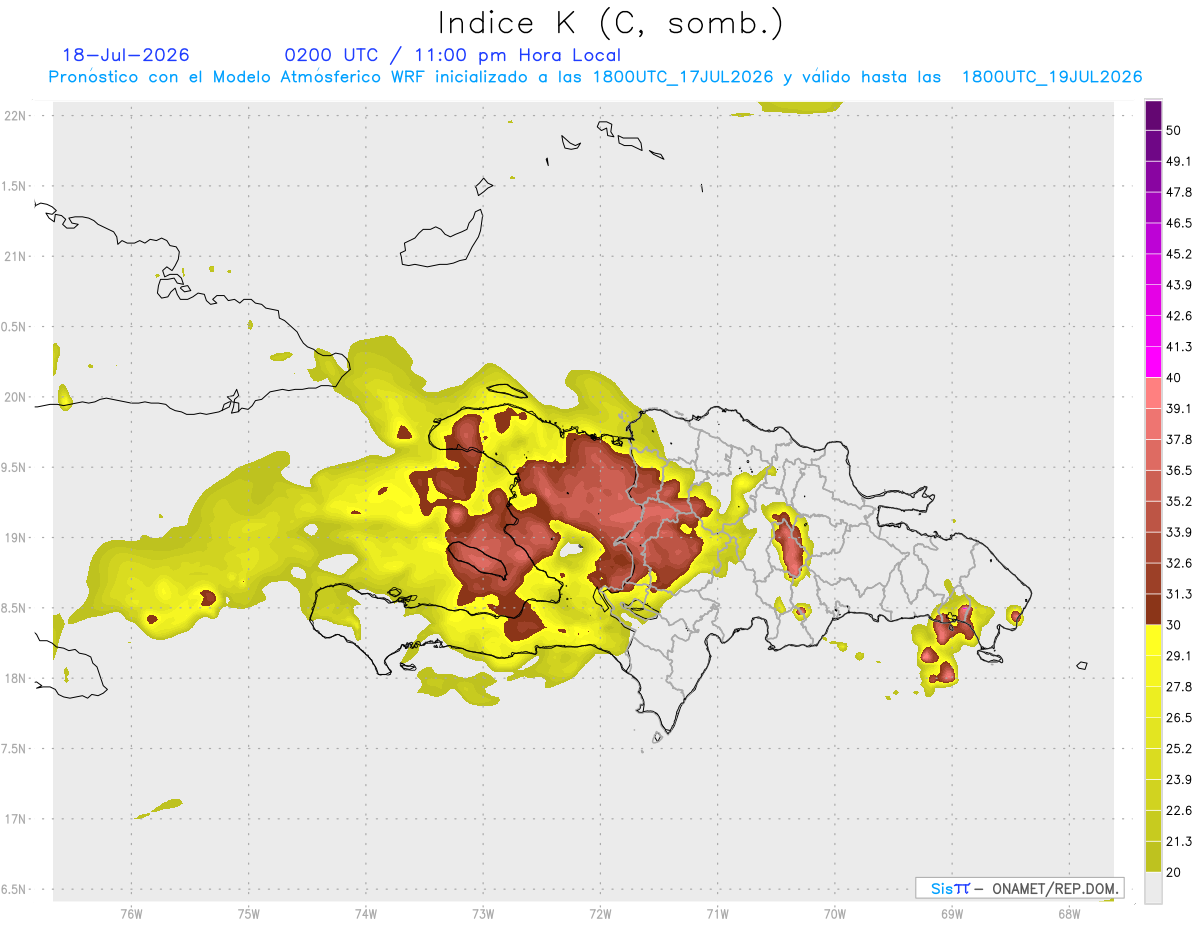Pick the dark purple swatch above 50
Image resolution: width=1200 pixels, height=927 pixels.
point(1153,115)
